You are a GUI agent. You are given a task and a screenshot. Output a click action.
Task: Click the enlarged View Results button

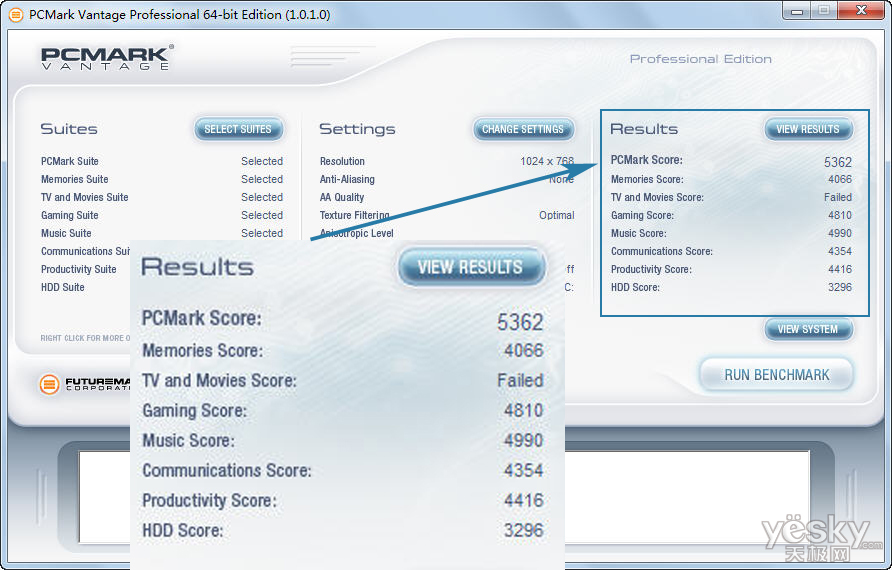point(471,267)
